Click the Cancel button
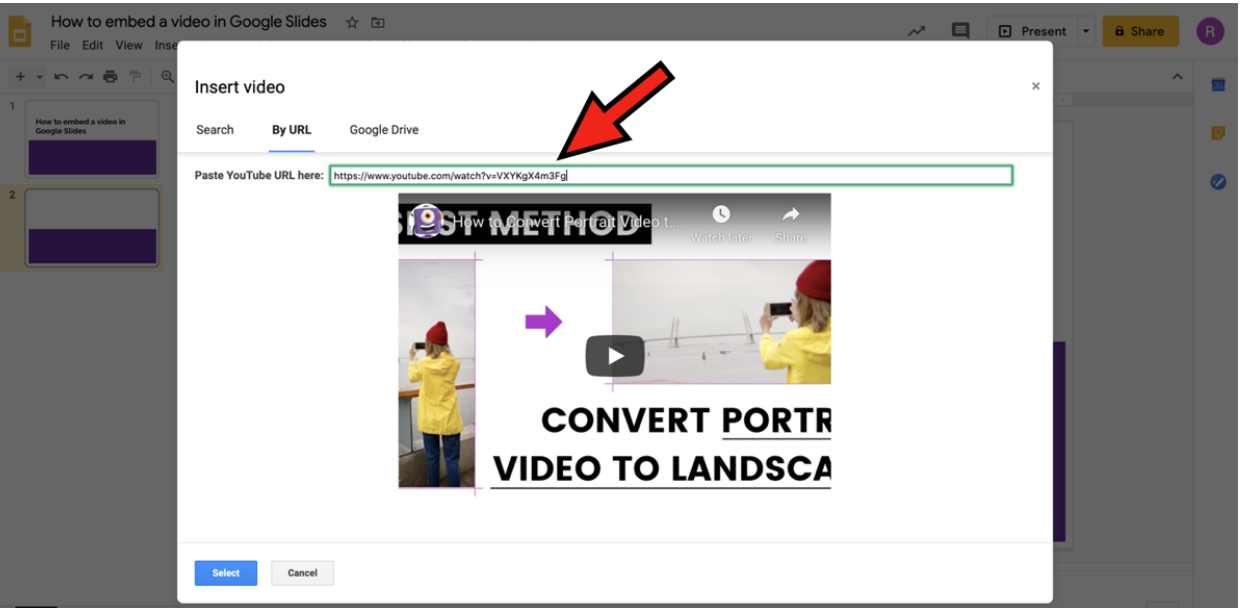Image resolution: width=1240 pixels, height=608 pixels. pos(302,573)
